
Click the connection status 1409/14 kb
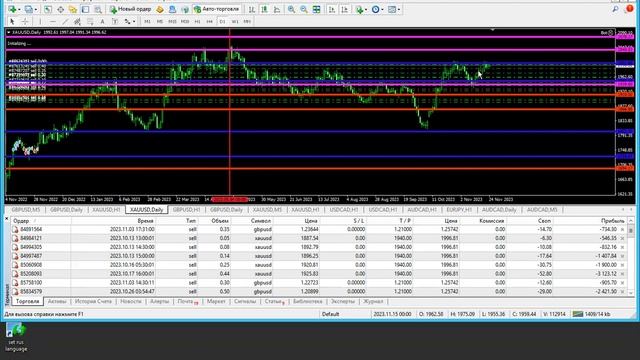[592, 314]
